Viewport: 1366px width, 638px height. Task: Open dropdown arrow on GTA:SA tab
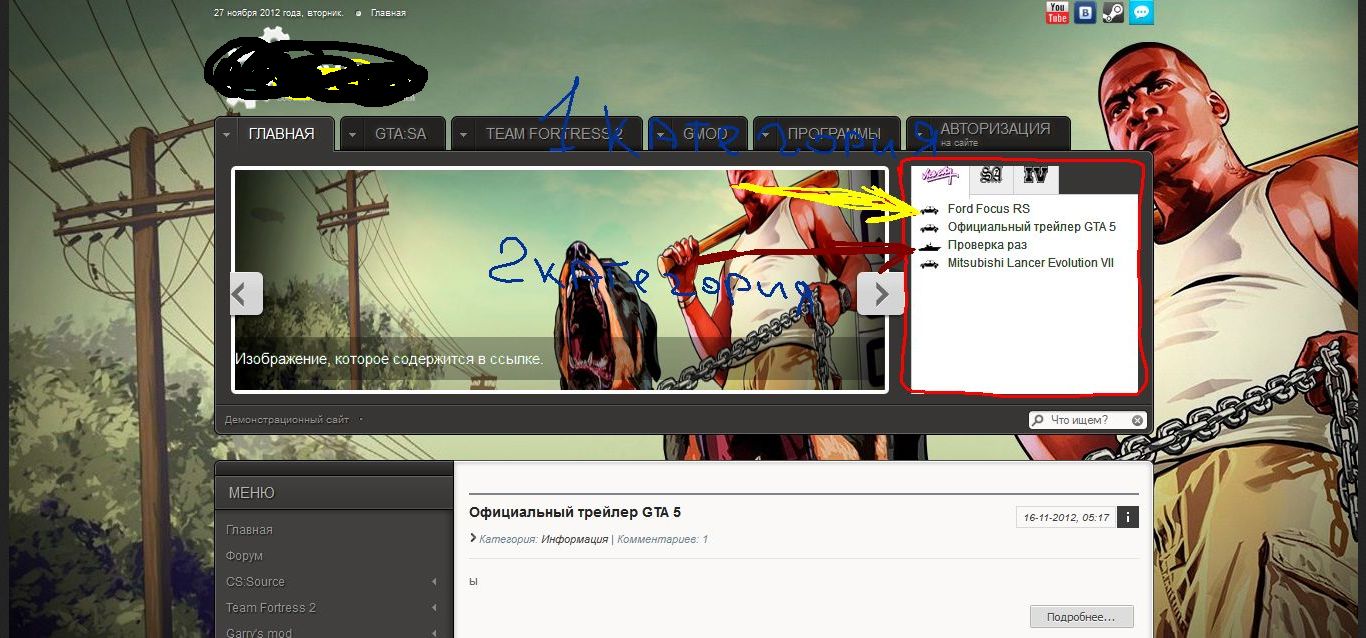352,134
